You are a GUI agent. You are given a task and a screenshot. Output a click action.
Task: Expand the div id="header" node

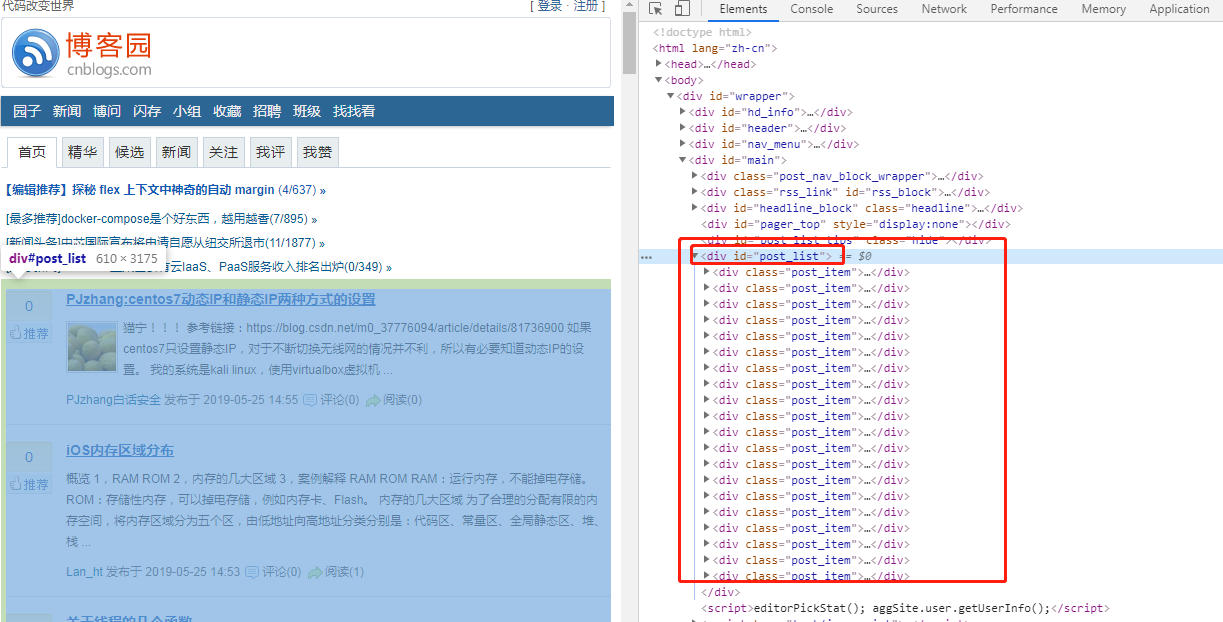(683, 128)
